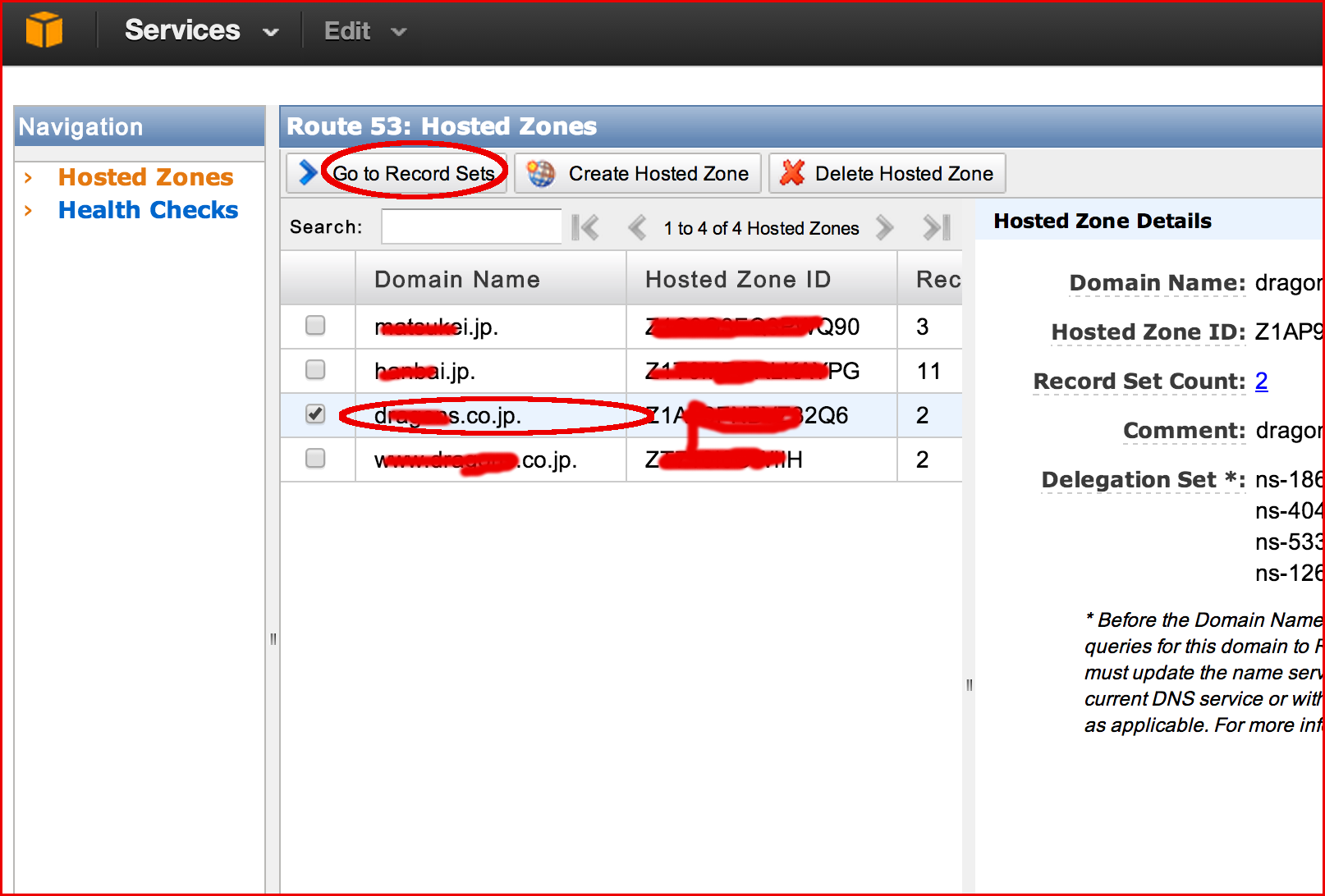The image size is (1325, 896).
Task: Select the hanbai.jp. domain name cell
Action: pyautogui.click(x=491, y=371)
